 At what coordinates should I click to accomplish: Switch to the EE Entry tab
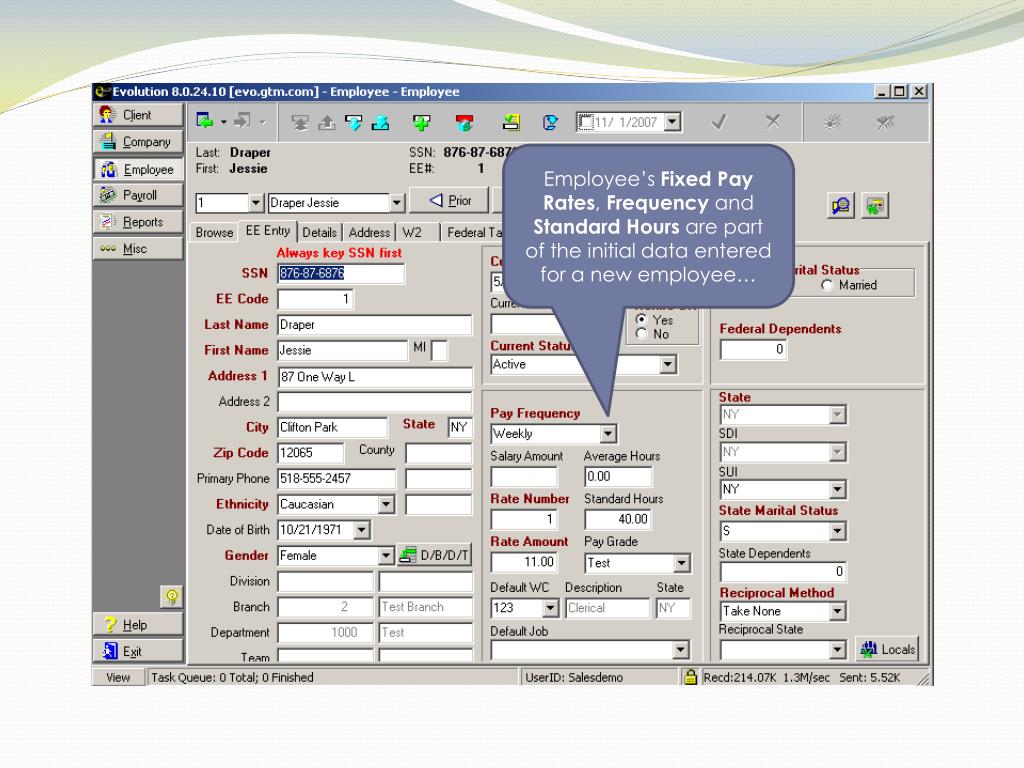point(268,231)
